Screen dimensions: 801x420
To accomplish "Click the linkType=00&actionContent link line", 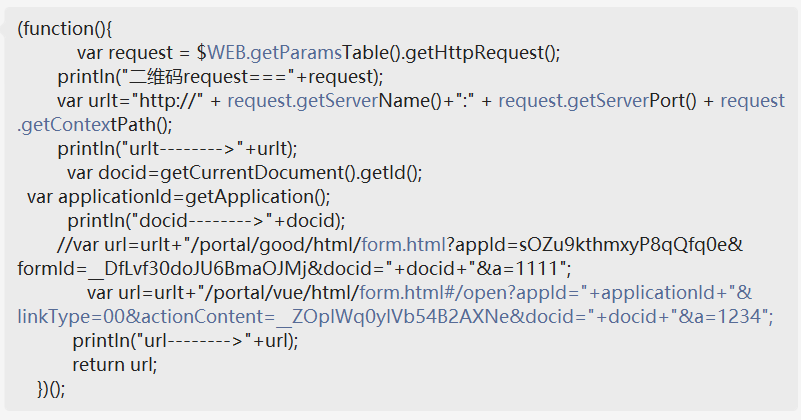I will (x=395, y=317).
